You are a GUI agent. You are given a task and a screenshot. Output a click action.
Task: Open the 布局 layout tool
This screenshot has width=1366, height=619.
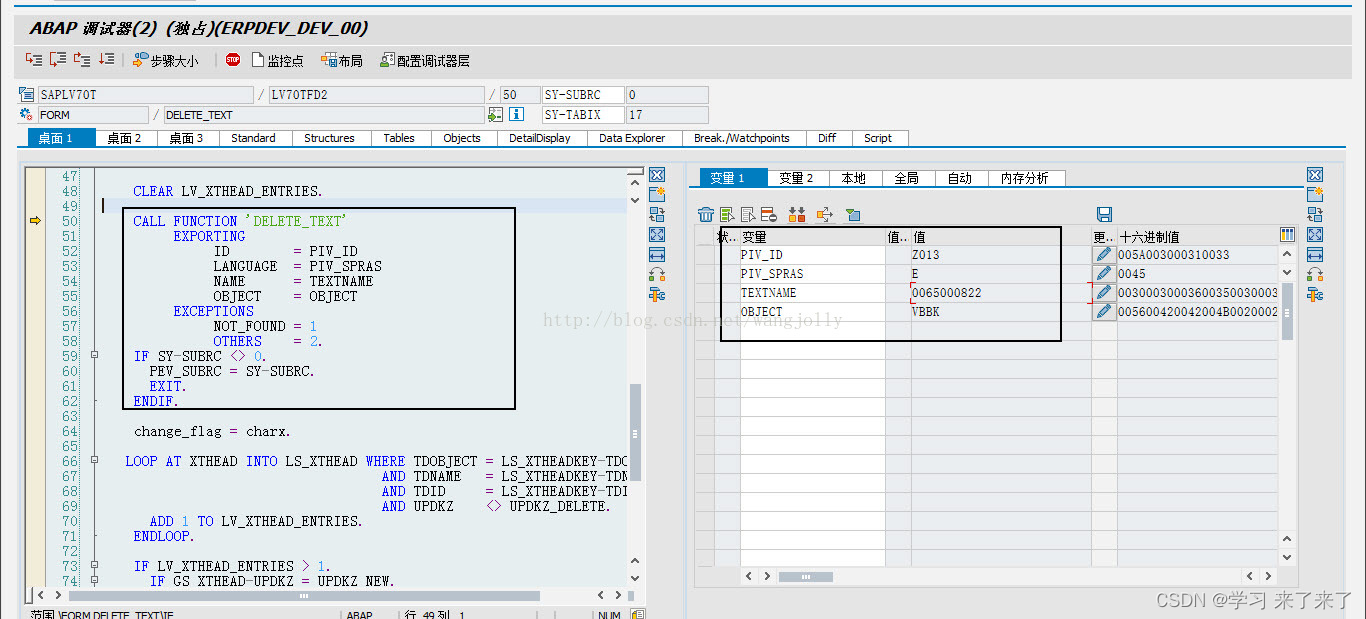[x=340, y=60]
